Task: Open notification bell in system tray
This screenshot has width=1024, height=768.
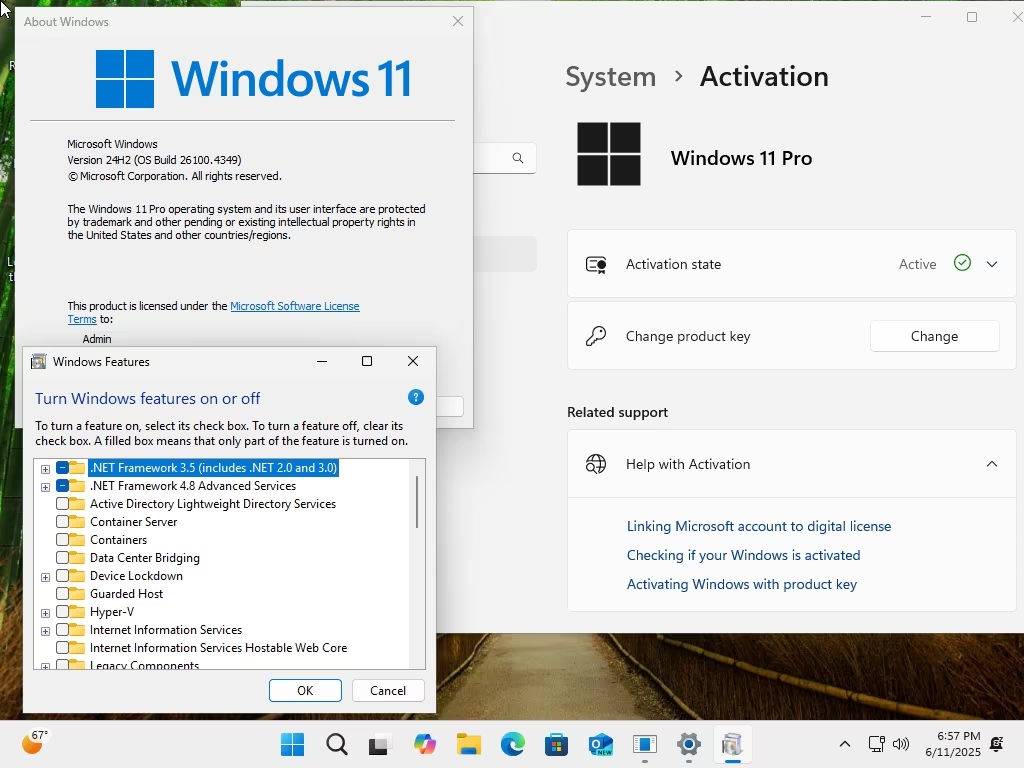Action: [x=997, y=744]
